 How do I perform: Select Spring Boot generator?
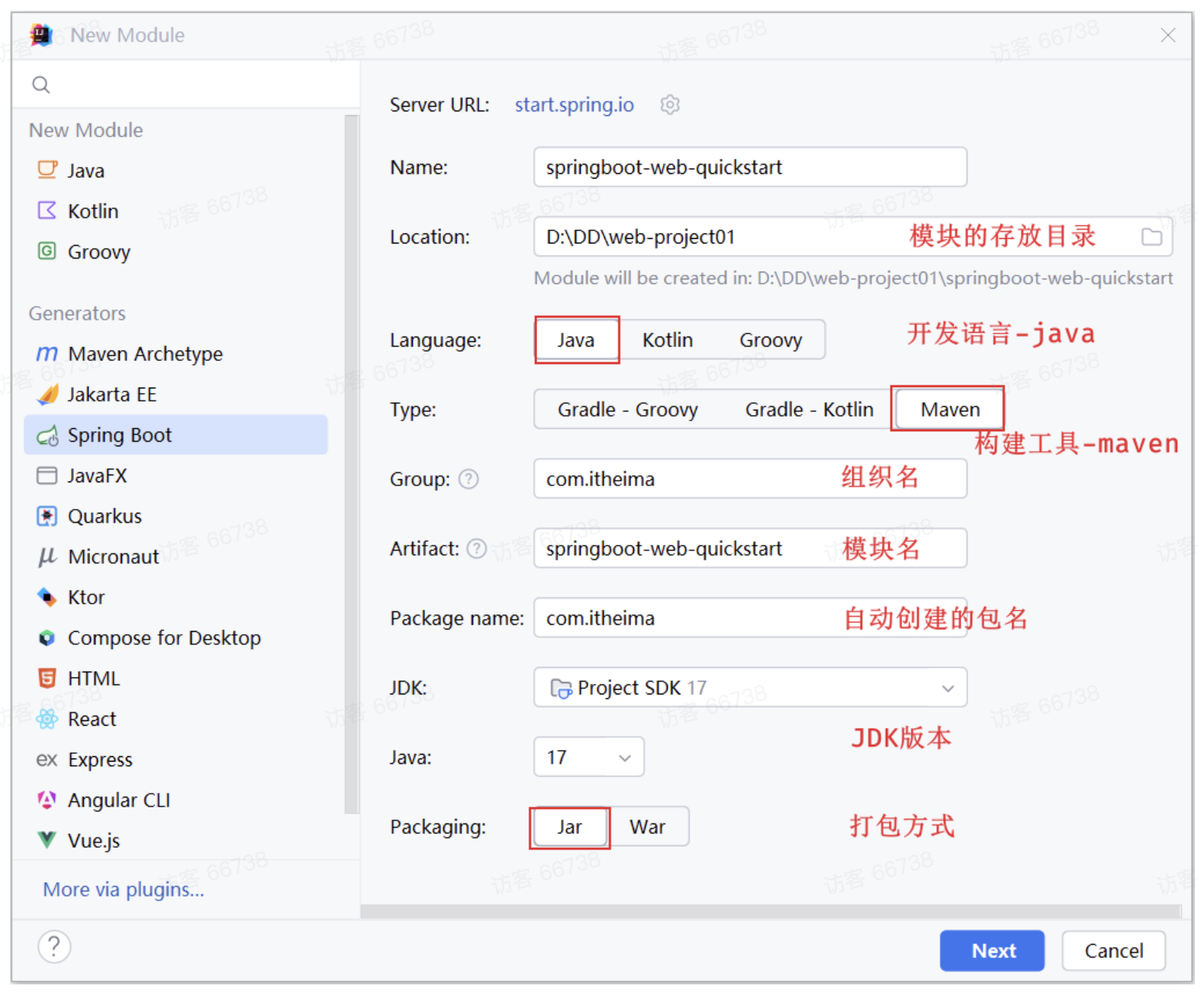[175, 435]
